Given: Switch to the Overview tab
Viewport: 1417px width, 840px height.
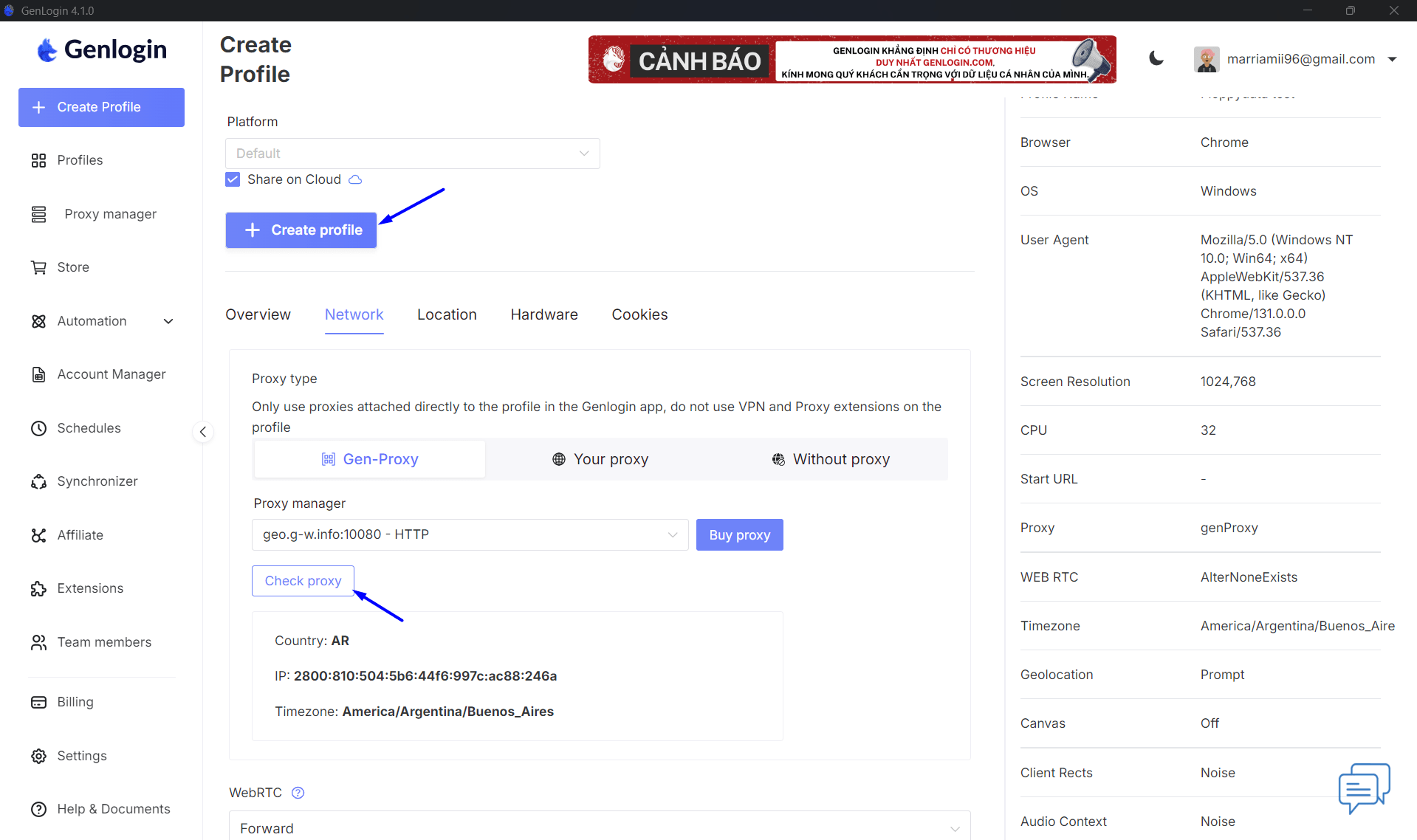Looking at the screenshot, I should pos(258,314).
